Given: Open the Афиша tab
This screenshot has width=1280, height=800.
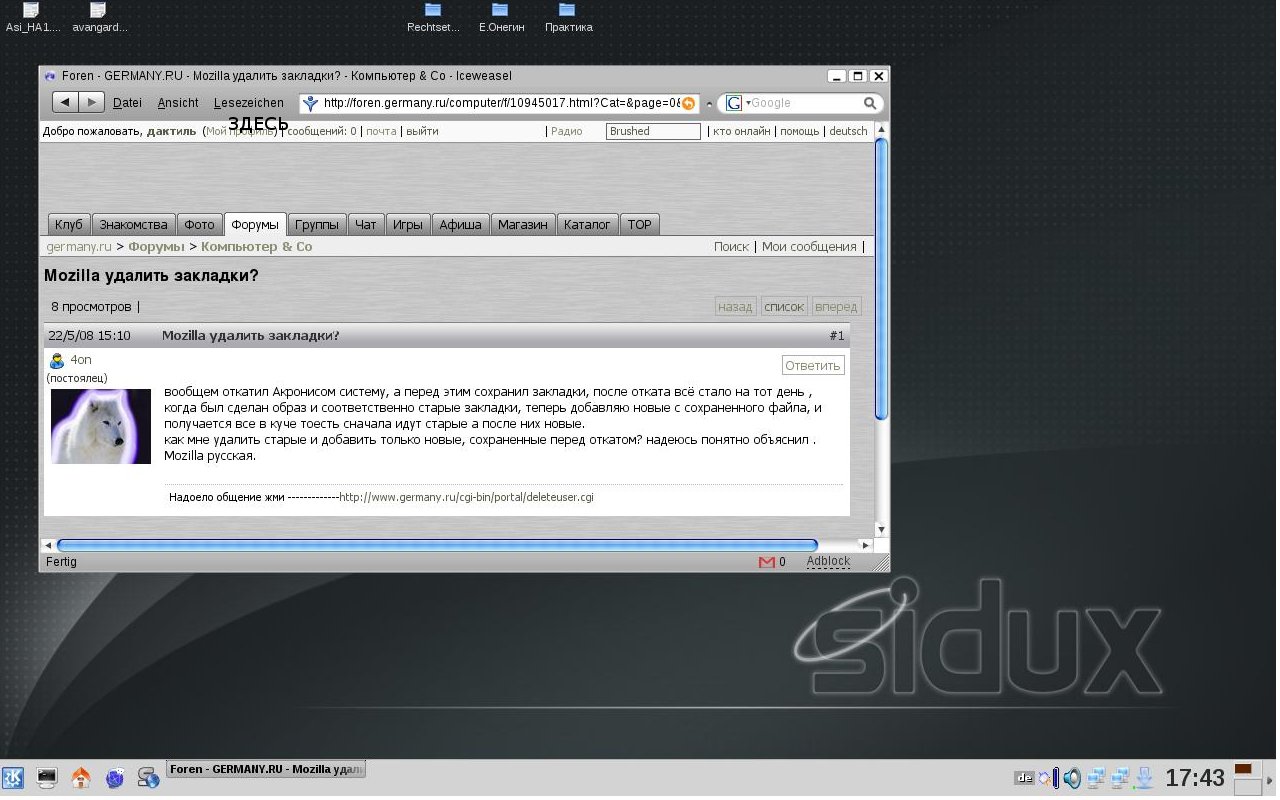Looking at the screenshot, I should pyautogui.click(x=461, y=224).
